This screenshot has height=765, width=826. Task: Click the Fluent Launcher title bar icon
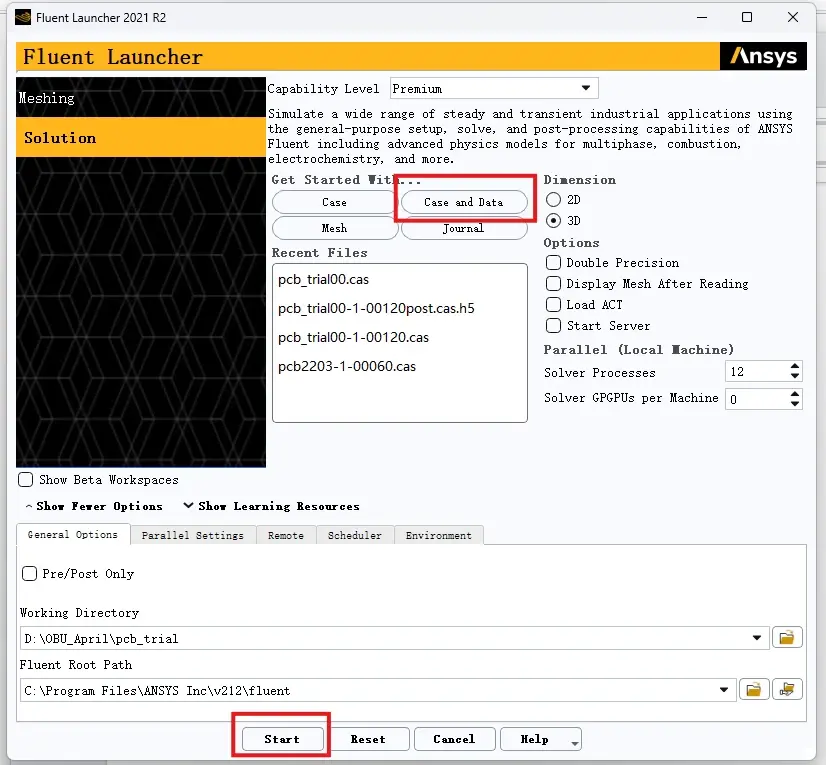[23, 17]
